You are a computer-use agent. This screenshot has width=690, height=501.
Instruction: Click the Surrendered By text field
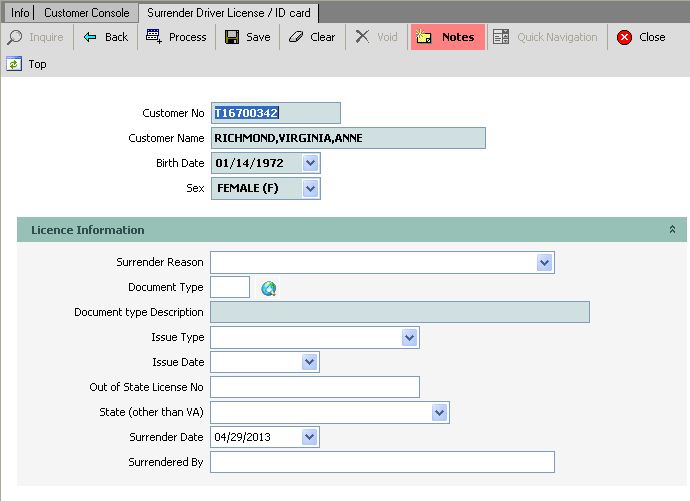coord(381,462)
